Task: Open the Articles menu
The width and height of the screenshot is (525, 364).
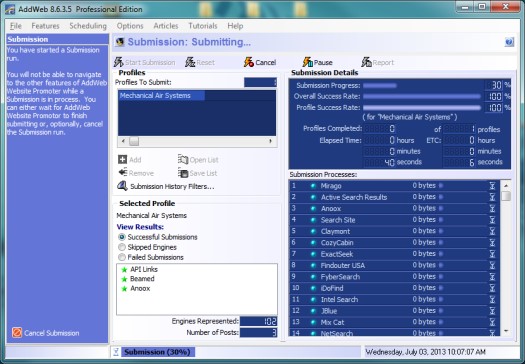Action: click(166, 26)
